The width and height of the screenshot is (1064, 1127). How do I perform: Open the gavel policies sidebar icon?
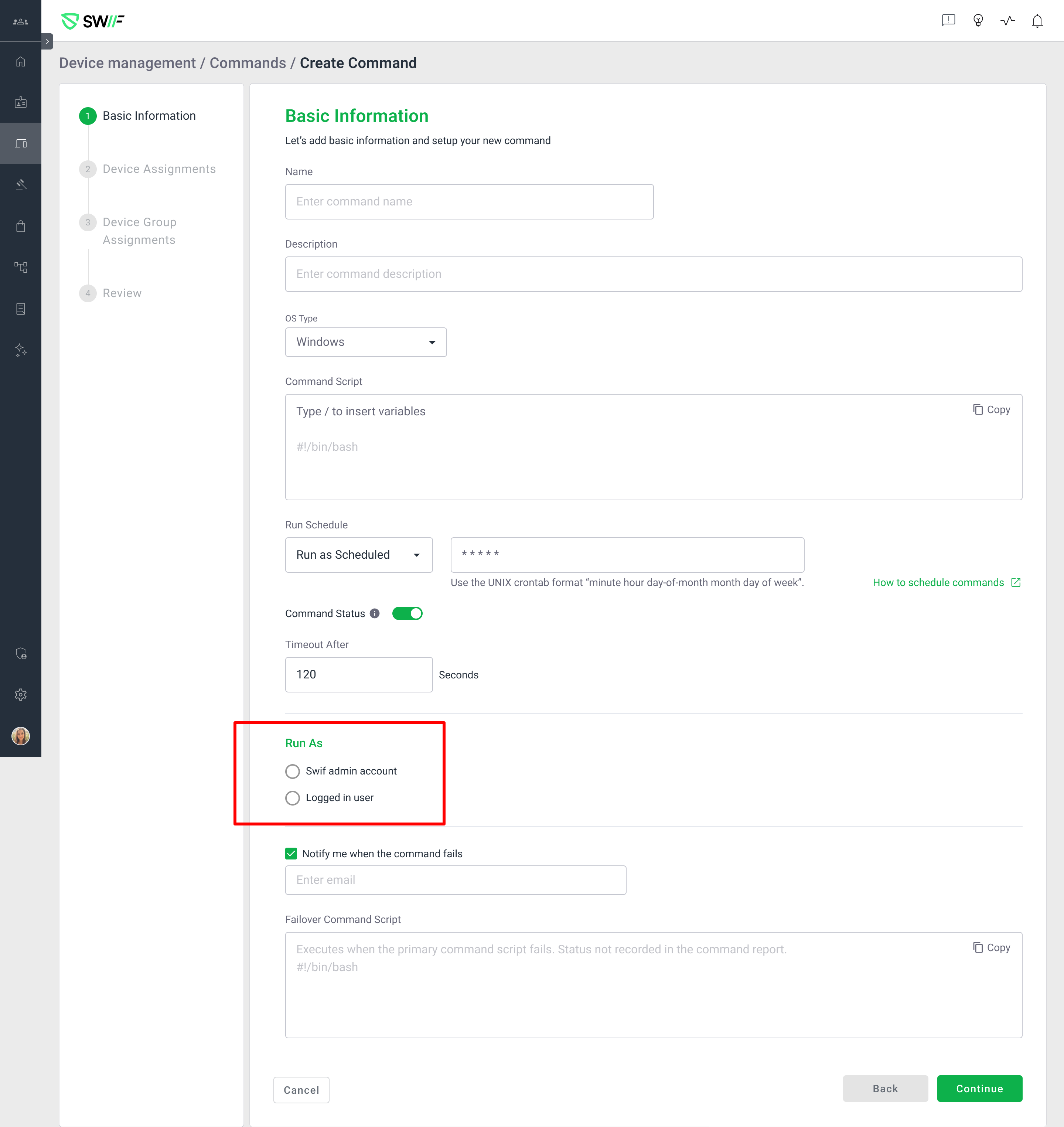click(x=20, y=184)
